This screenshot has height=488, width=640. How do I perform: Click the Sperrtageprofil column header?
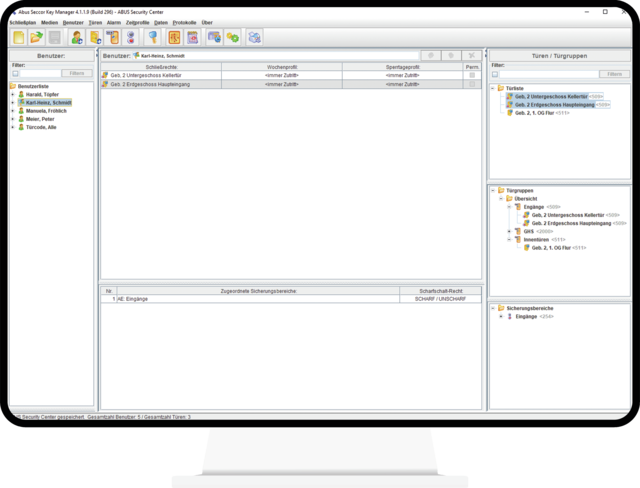point(403,67)
